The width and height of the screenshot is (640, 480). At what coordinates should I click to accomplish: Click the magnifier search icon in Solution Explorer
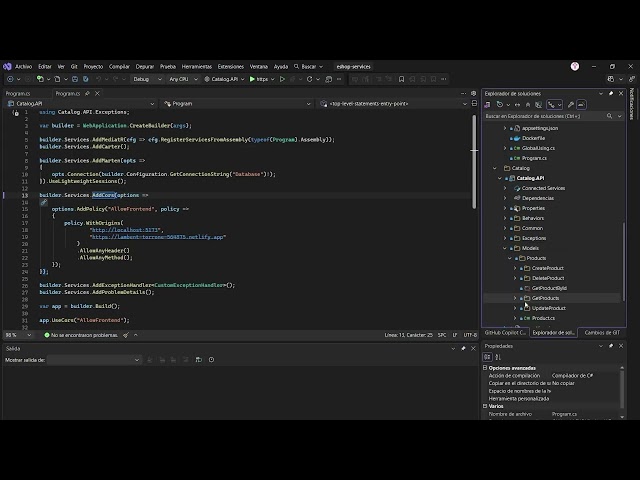coord(609,116)
